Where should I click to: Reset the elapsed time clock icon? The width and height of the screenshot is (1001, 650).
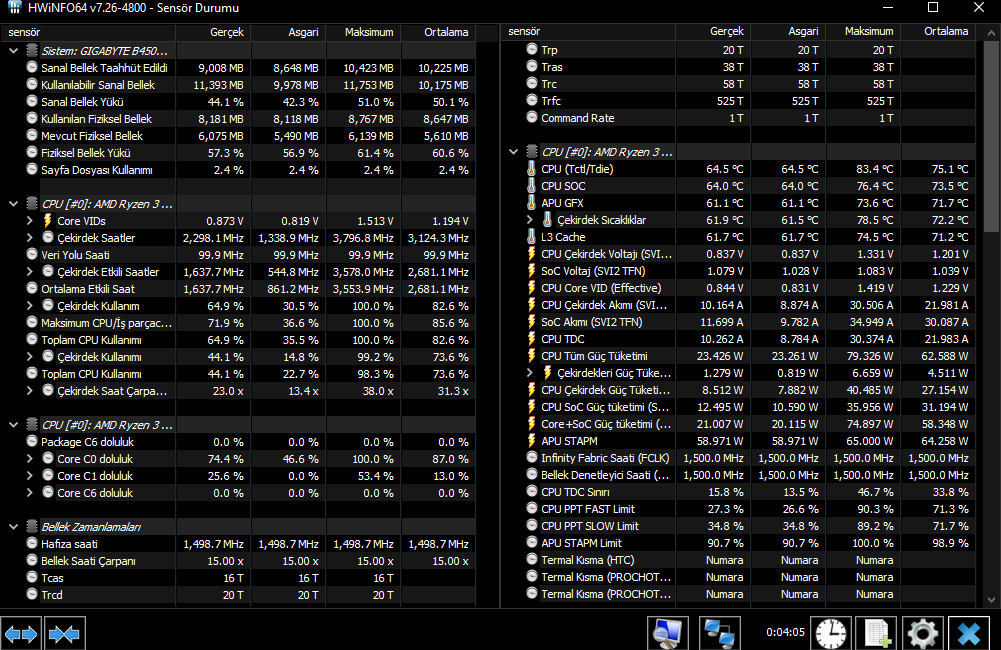tap(831, 633)
